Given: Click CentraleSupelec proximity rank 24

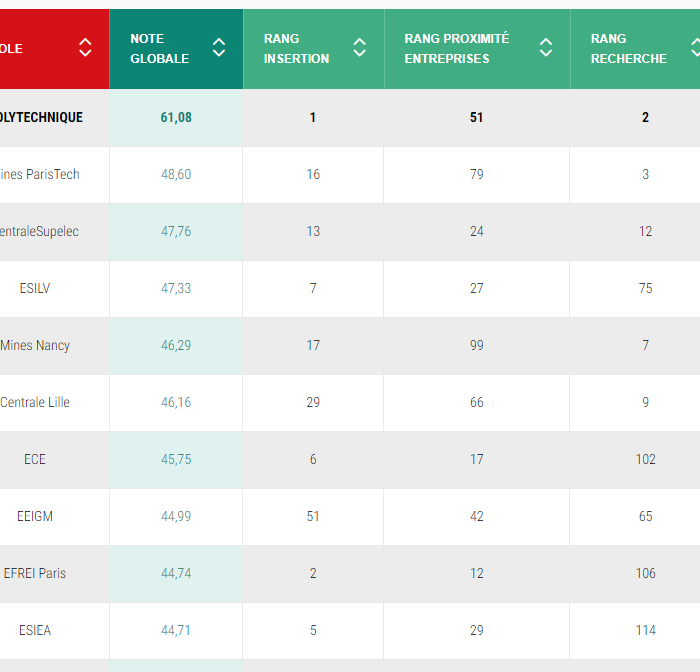Looking at the screenshot, I should [x=476, y=231].
